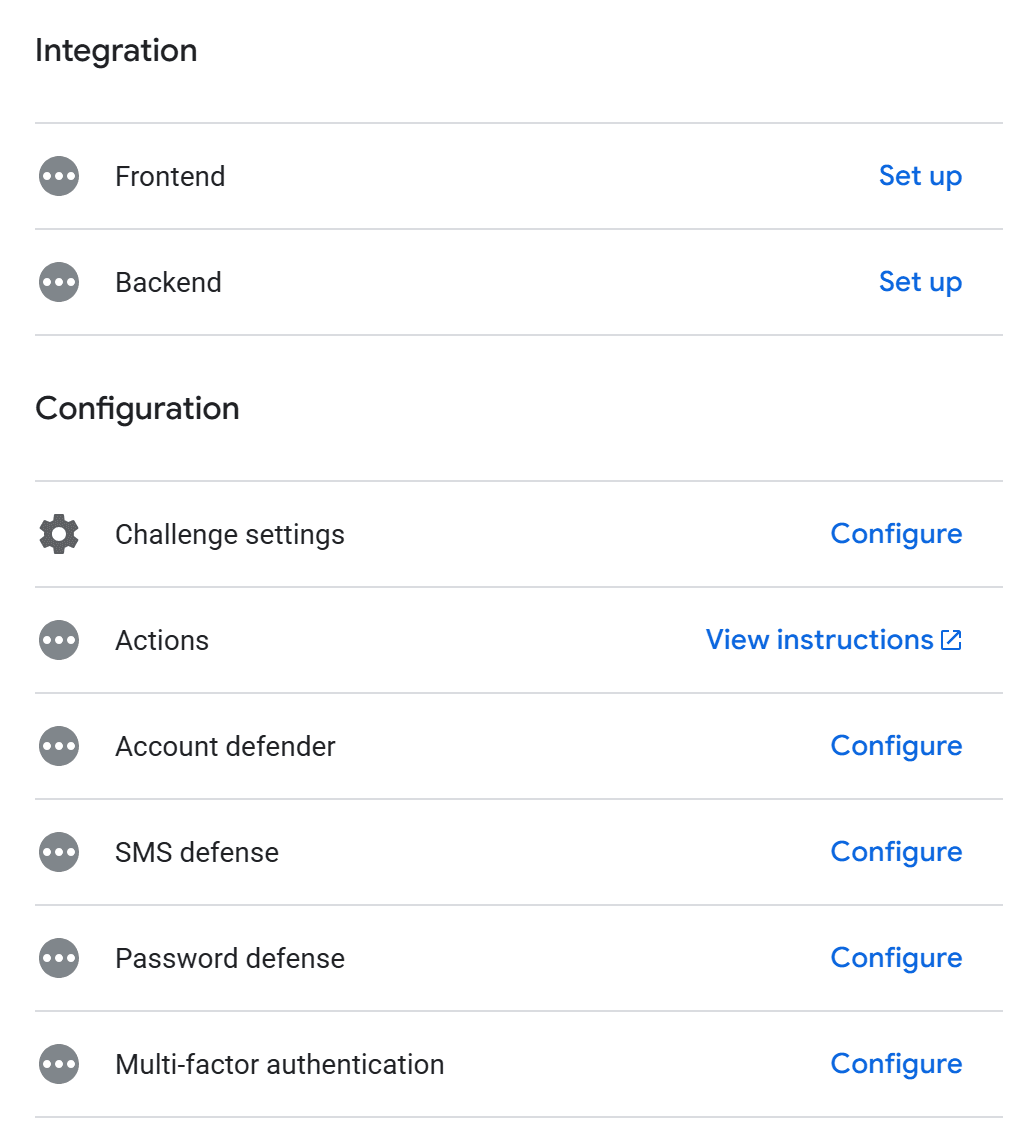Click the Password defense status icon
The height and width of the screenshot is (1140, 1021).
tap(59, 959)
